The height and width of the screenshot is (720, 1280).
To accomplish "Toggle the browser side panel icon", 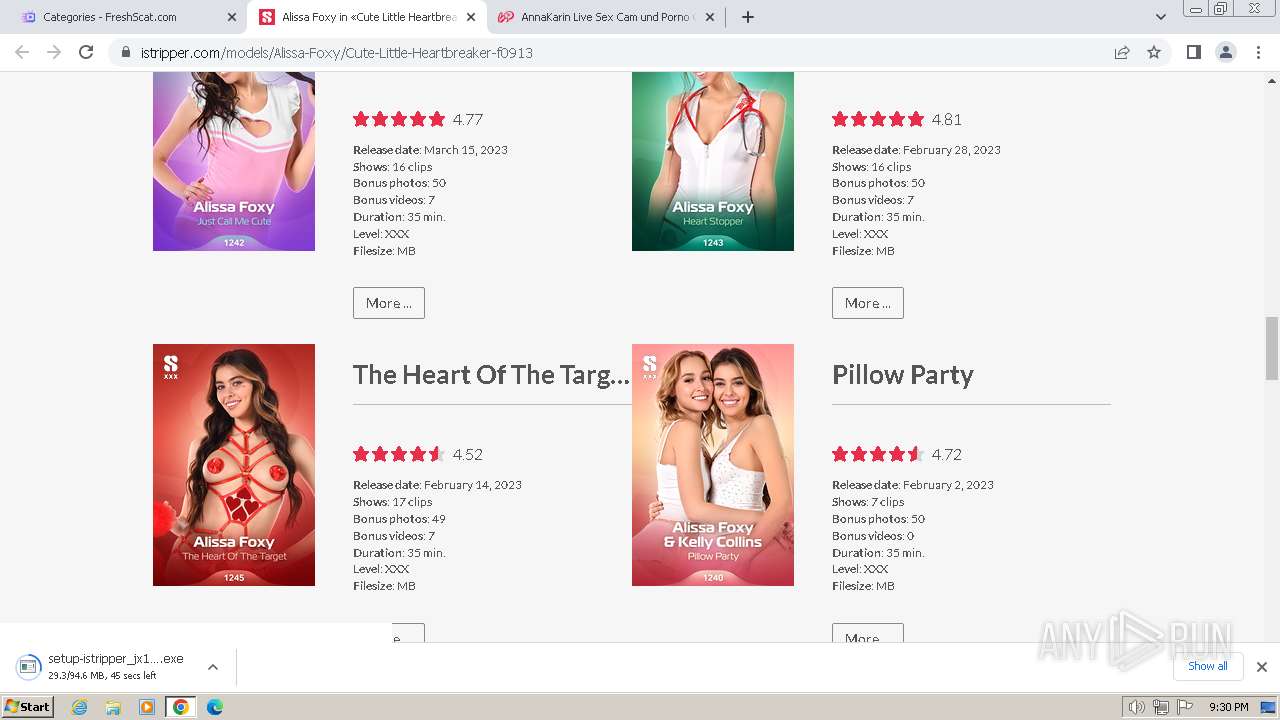I will pos(1193,52).
